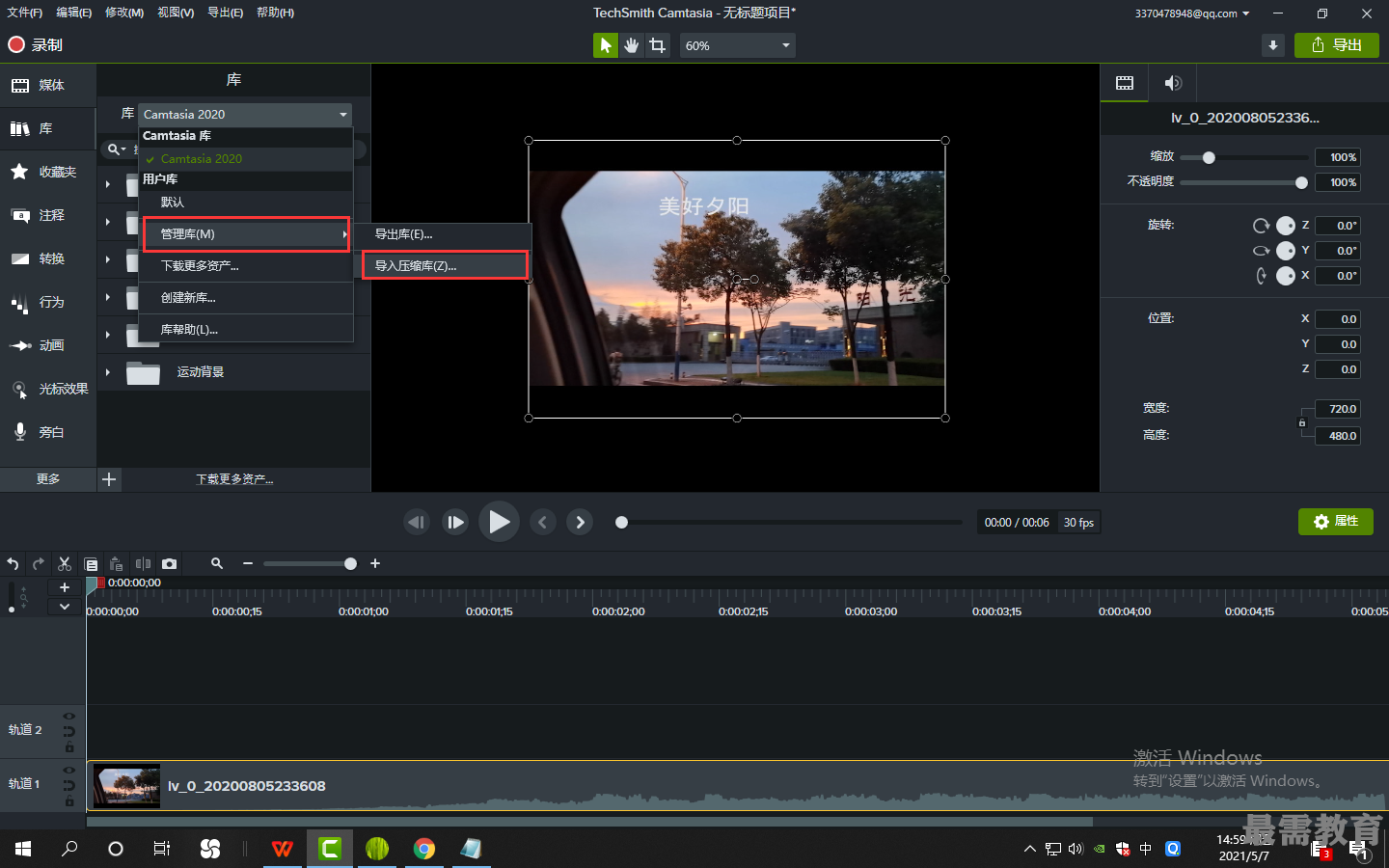The height and width of the screenshot is (868, 1389).
Task: Click the 更多 more button
Action: 48,479
